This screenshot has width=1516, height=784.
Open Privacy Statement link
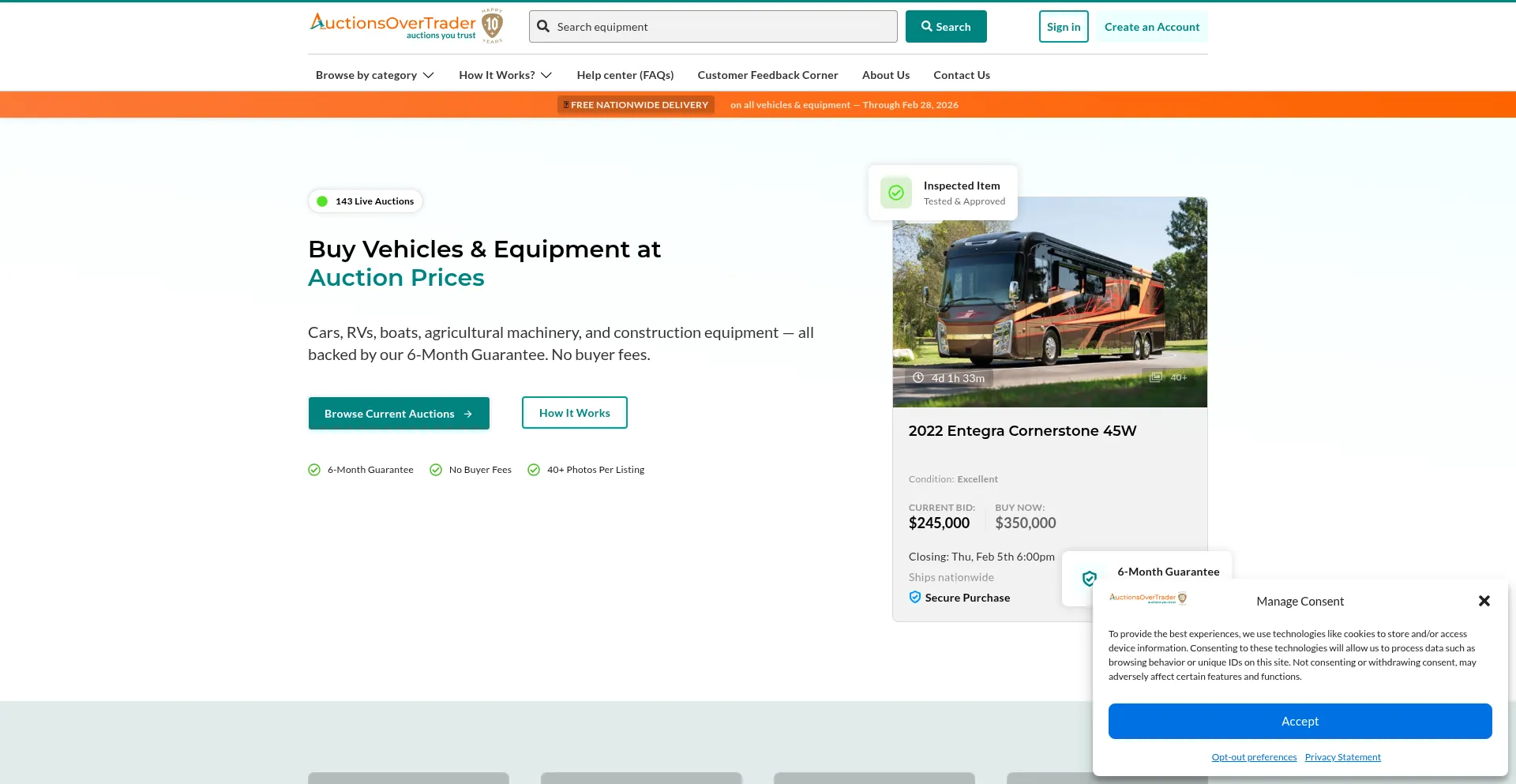1343,757
